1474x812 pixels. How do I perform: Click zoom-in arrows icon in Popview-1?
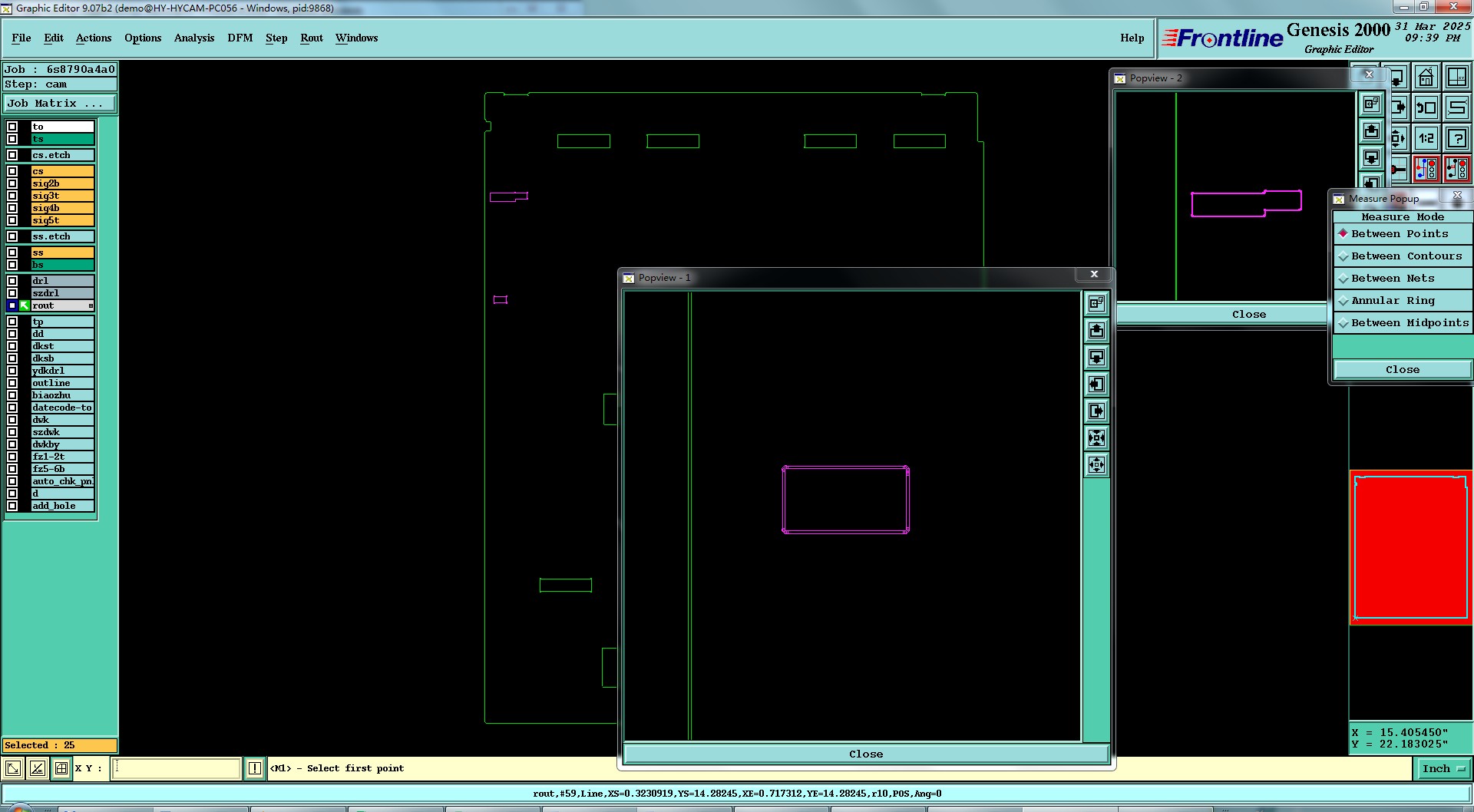(x=1096, y=437)
